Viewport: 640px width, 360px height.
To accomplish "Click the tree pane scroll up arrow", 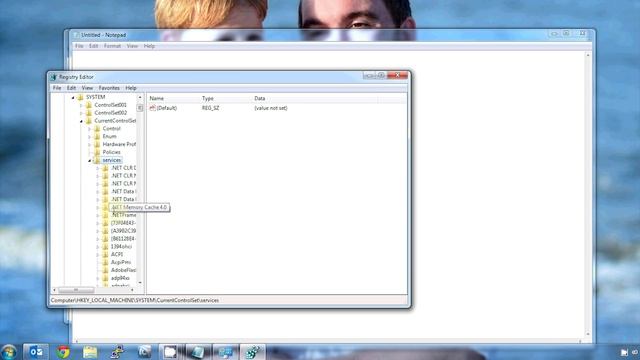I will (x=140, y=98).
